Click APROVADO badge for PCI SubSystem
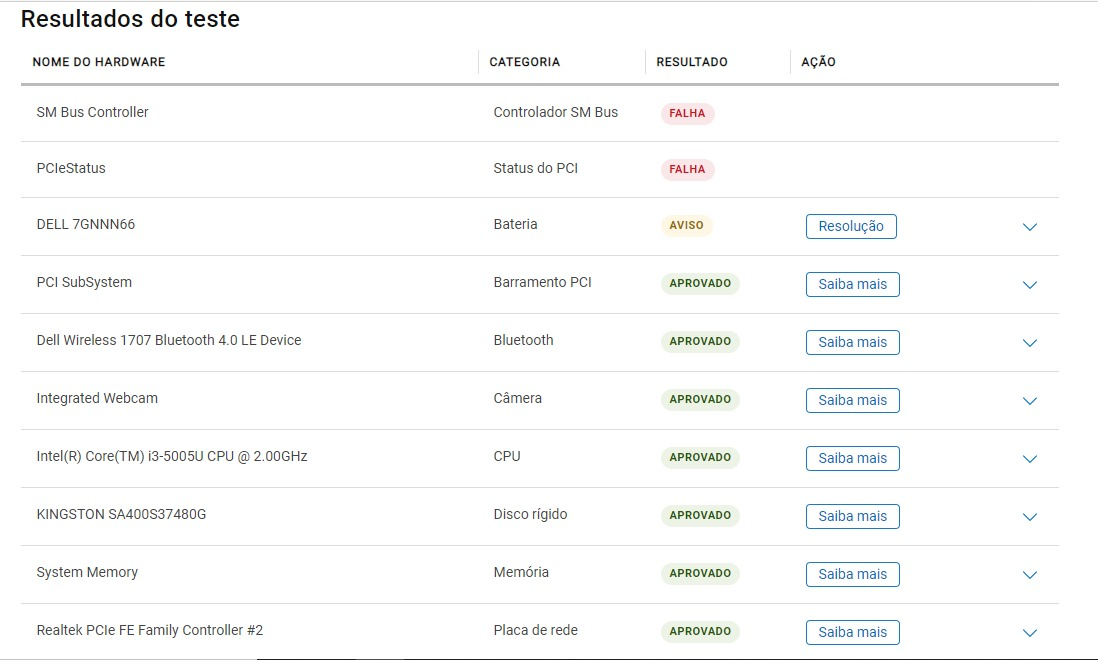 tap(700, 283)
